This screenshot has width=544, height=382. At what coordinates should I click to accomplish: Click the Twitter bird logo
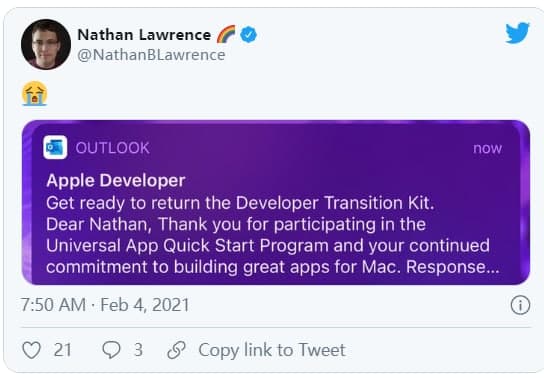517,33
